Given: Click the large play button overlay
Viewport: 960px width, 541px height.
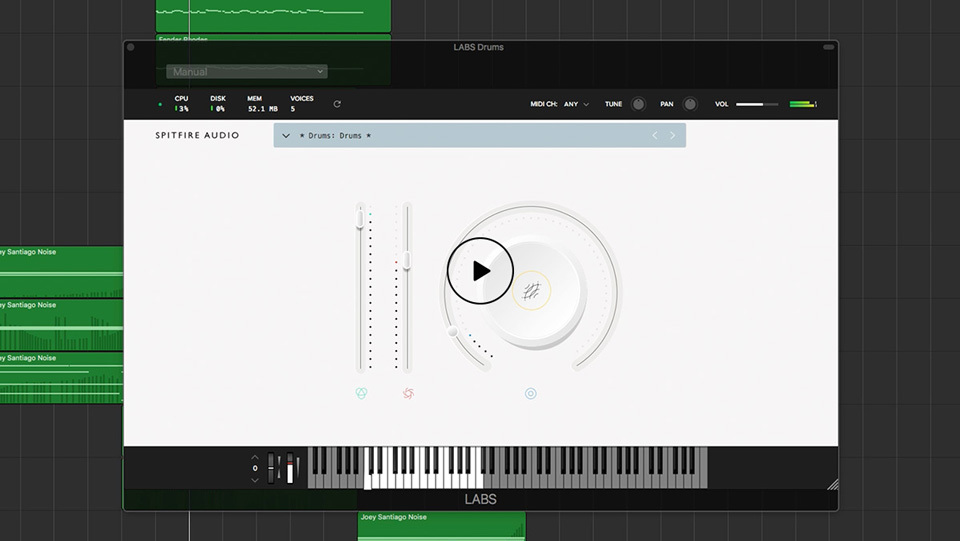Looking at the screenshot, I should (480, 270).
